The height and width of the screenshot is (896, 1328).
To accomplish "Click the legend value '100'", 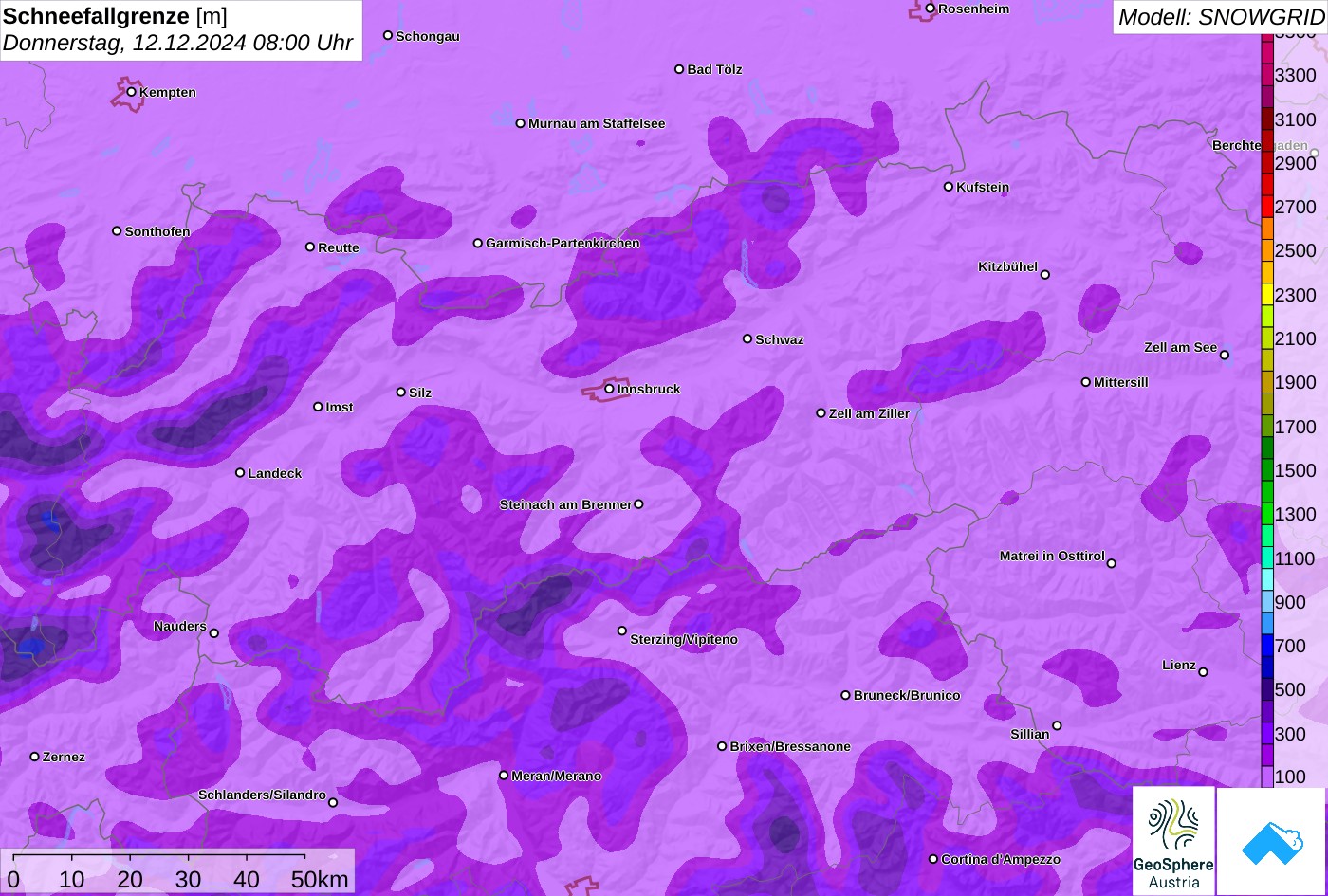I will (x=1290, y=777).
